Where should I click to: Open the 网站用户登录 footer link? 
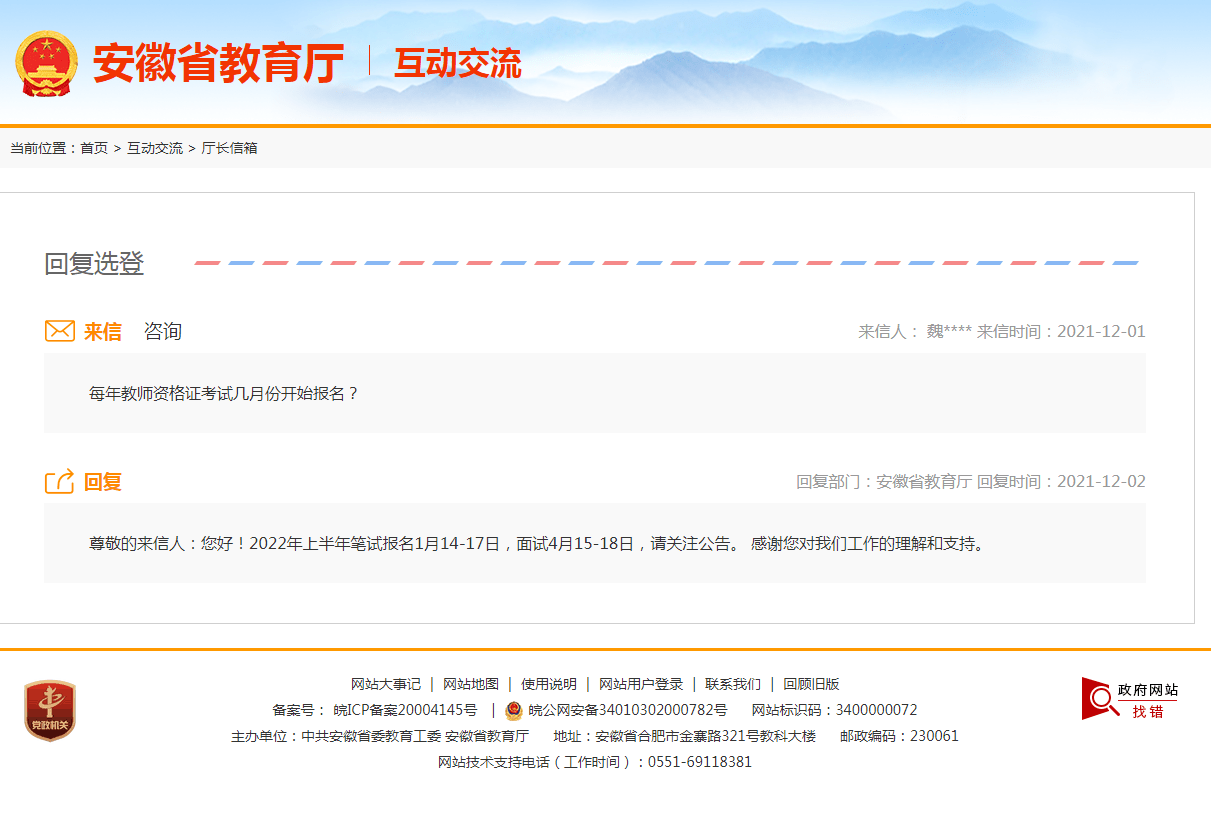(641, 684)
